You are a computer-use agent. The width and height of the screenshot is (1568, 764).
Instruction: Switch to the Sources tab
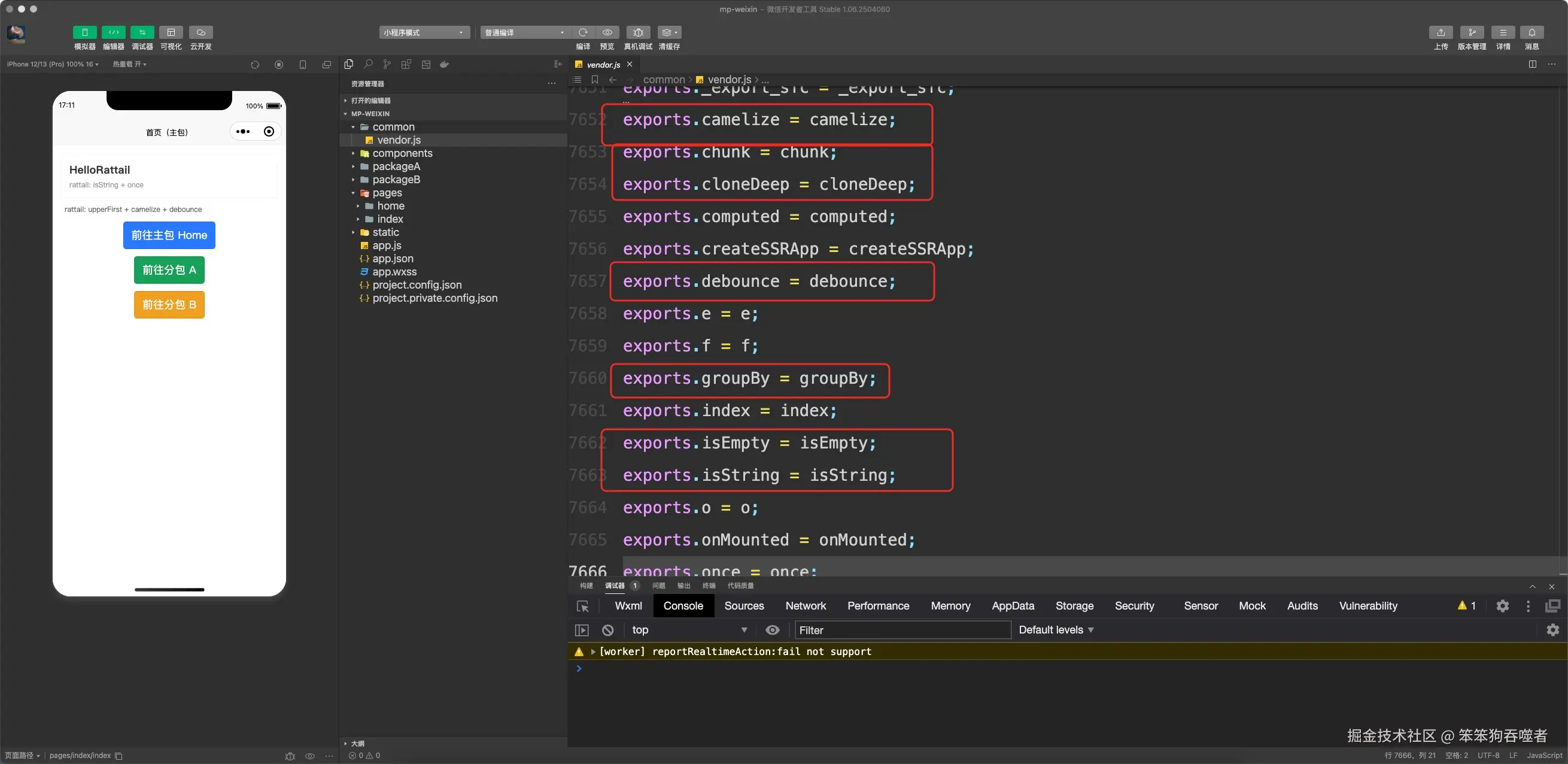tap(744, 606)
